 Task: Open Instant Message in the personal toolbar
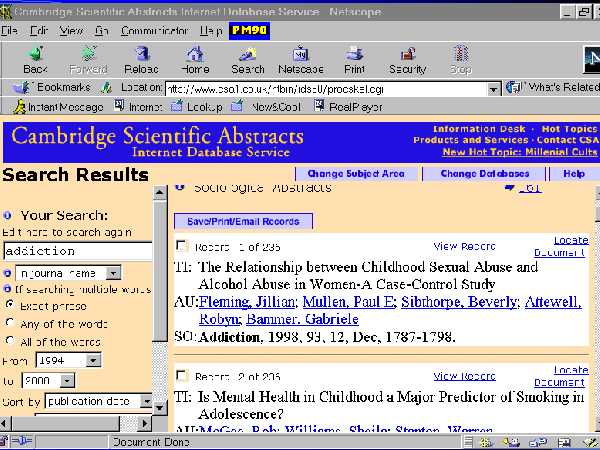point(58,107)
